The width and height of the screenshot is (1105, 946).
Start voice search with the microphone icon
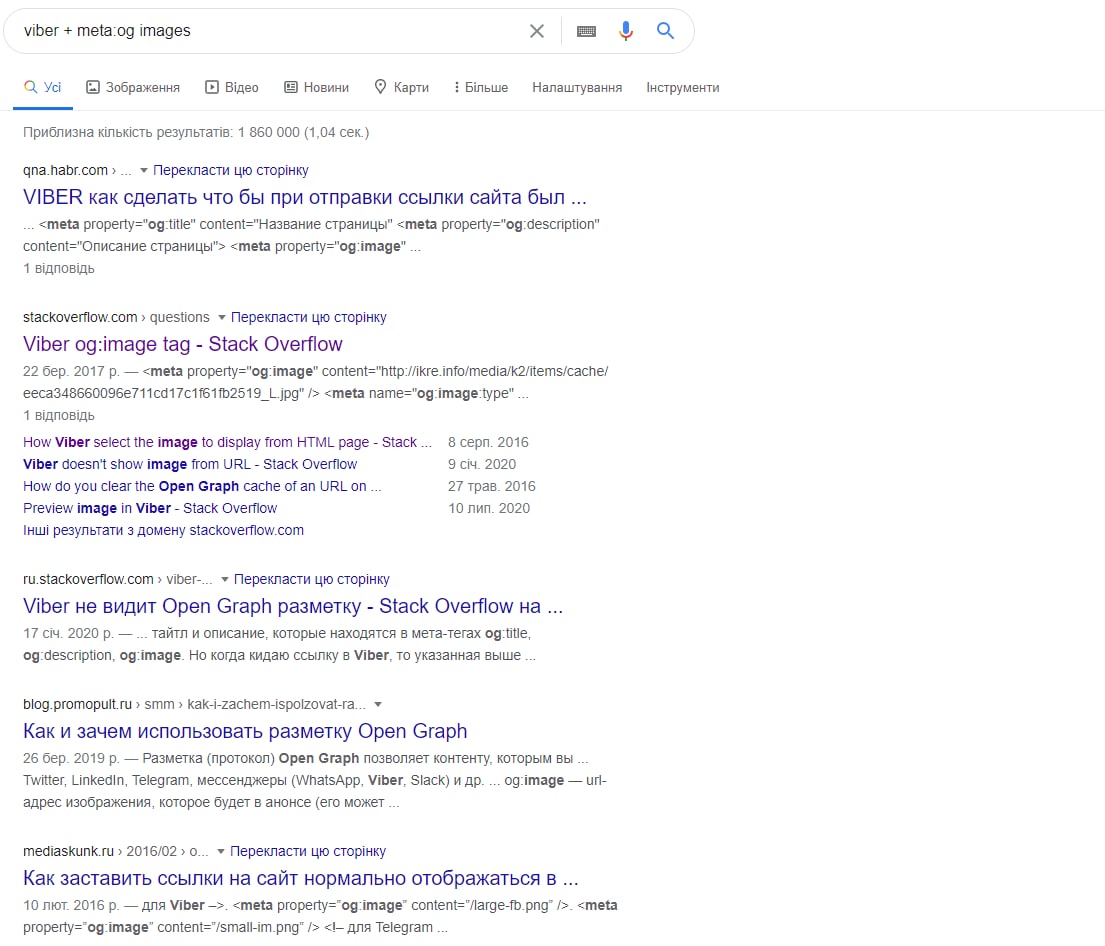[626, 31]
